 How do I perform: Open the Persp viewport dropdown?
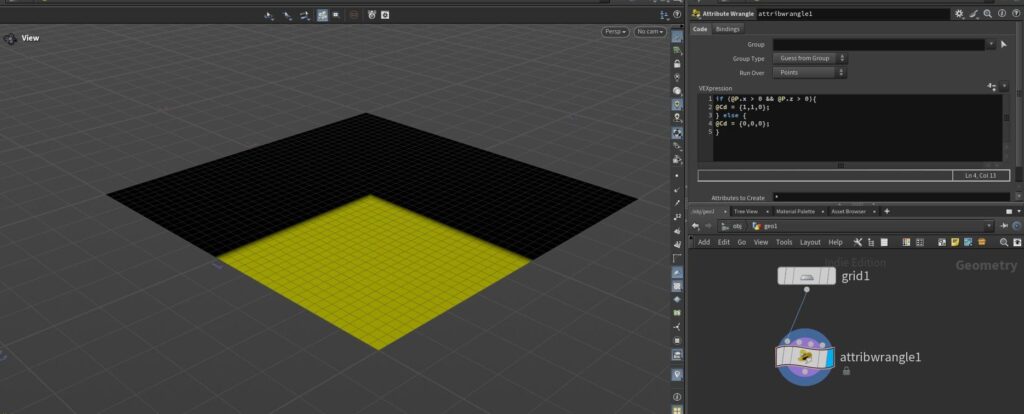pyautogui.click(x=614, y=32)
